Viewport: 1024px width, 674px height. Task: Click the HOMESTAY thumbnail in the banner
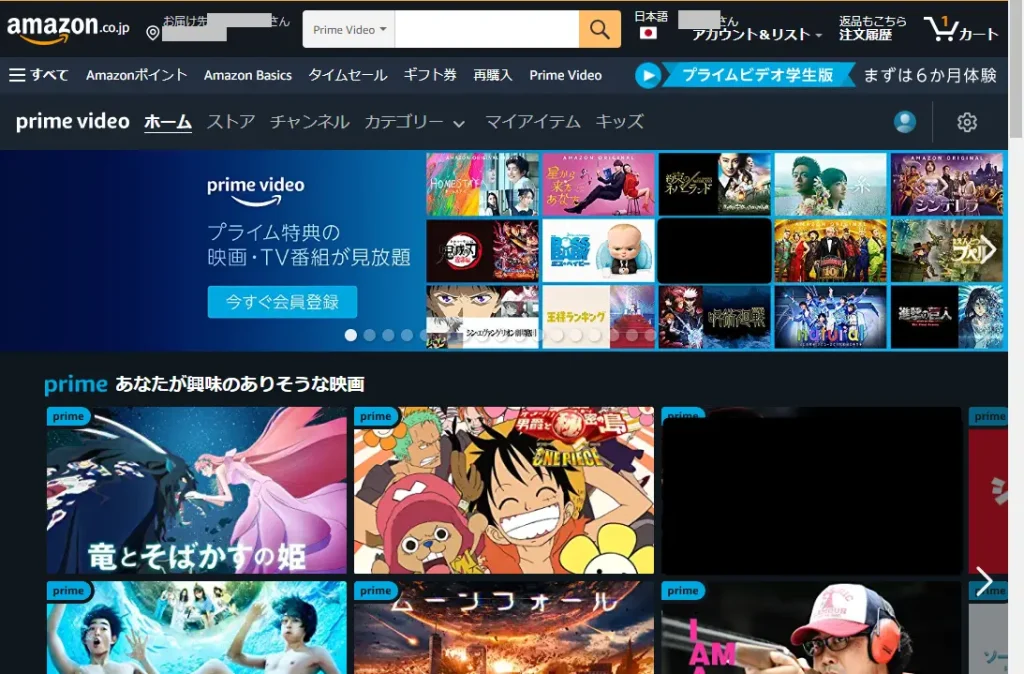click(x=483, y=184)
